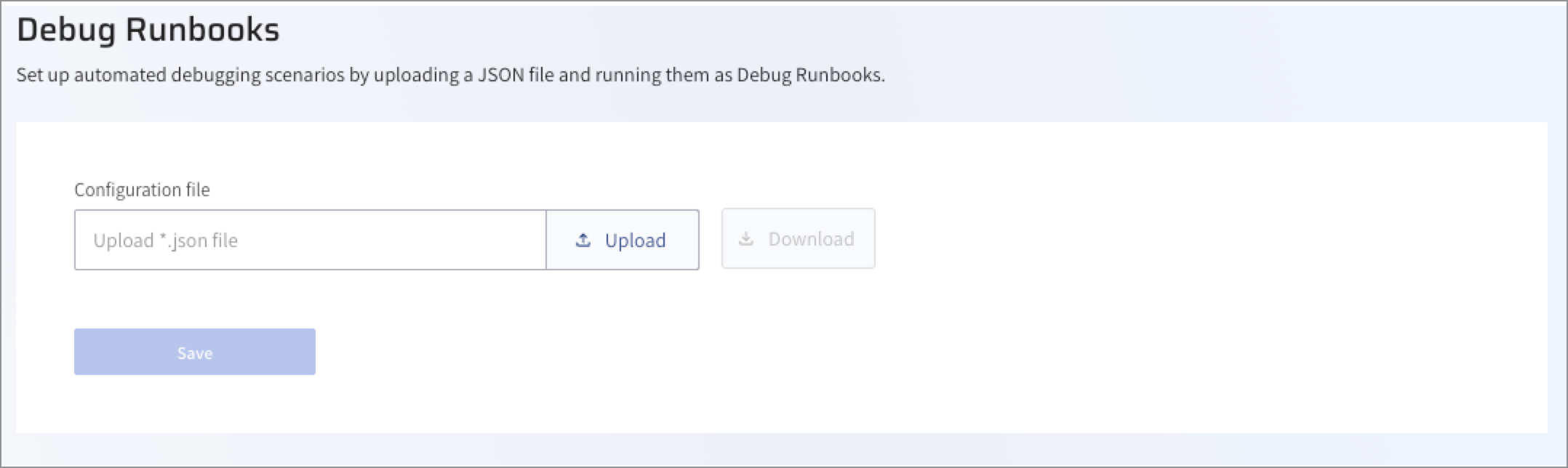Screen dimensions: 1568x468
Task: Click the 'Save' text on the blue button
Action: [x=195, y=353]
